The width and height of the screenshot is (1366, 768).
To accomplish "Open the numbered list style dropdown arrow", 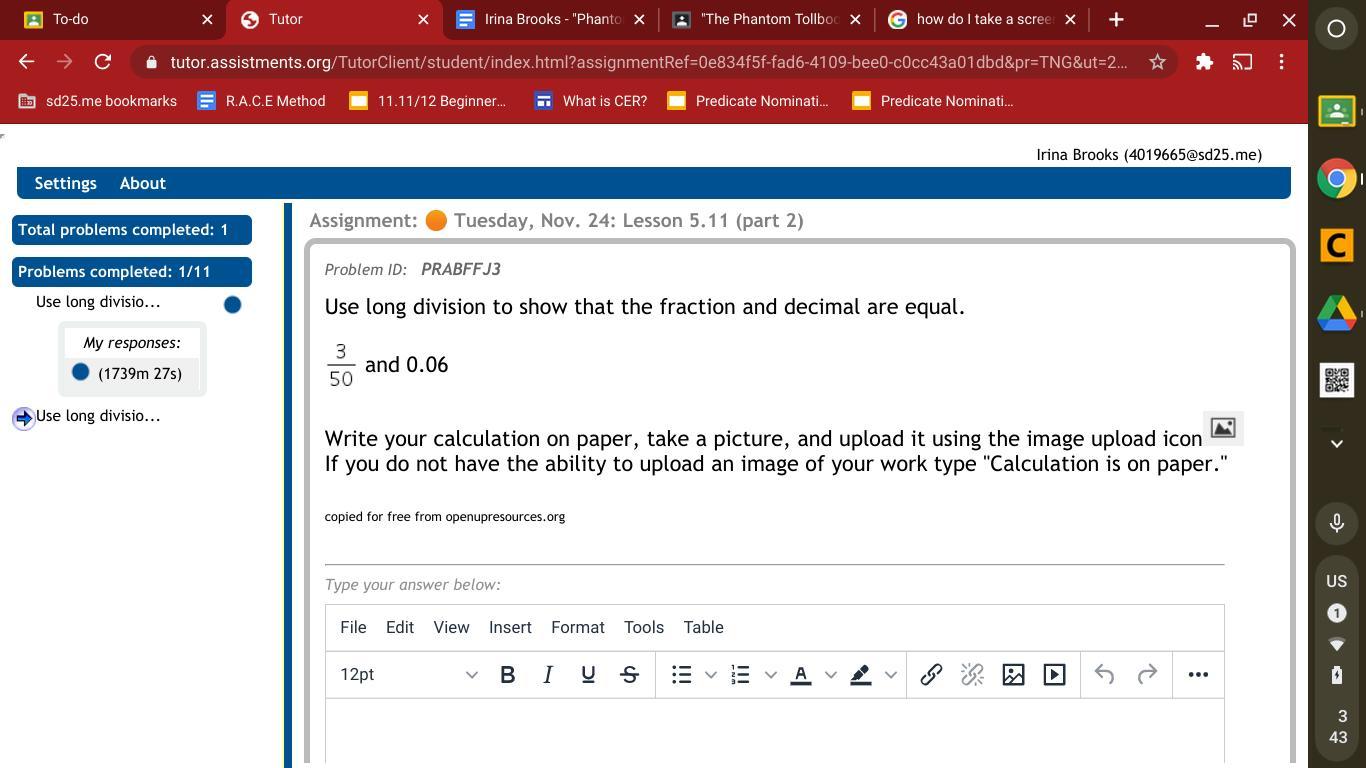I will (x=770, y=675).
